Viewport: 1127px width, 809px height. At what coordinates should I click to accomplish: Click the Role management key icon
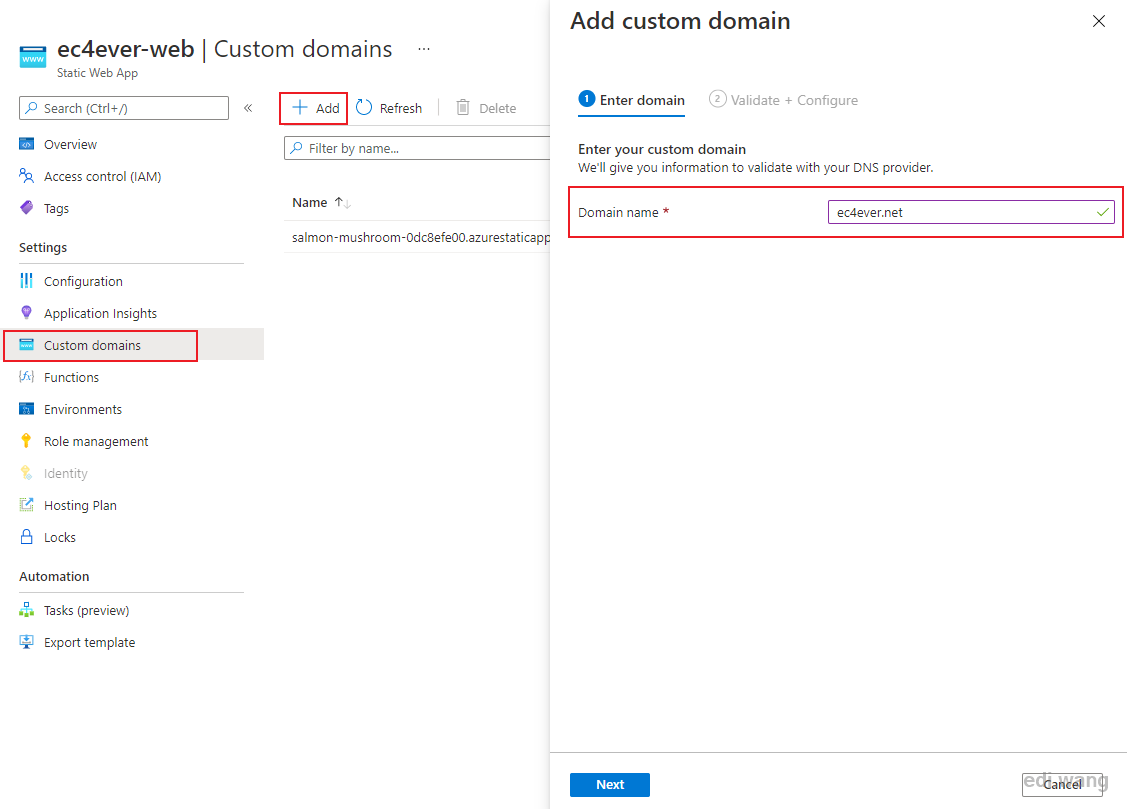point(27,440)
